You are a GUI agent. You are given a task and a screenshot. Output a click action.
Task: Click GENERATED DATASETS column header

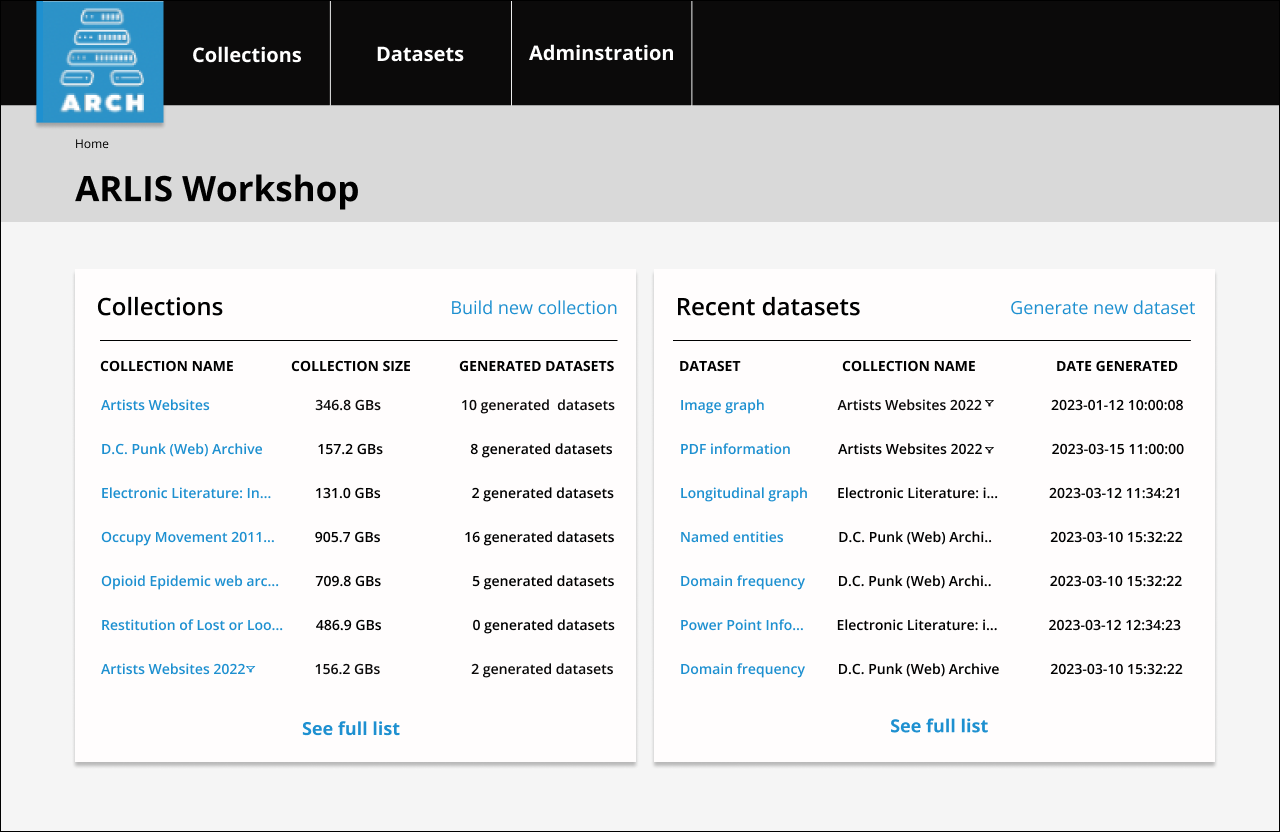click(537, 366)
